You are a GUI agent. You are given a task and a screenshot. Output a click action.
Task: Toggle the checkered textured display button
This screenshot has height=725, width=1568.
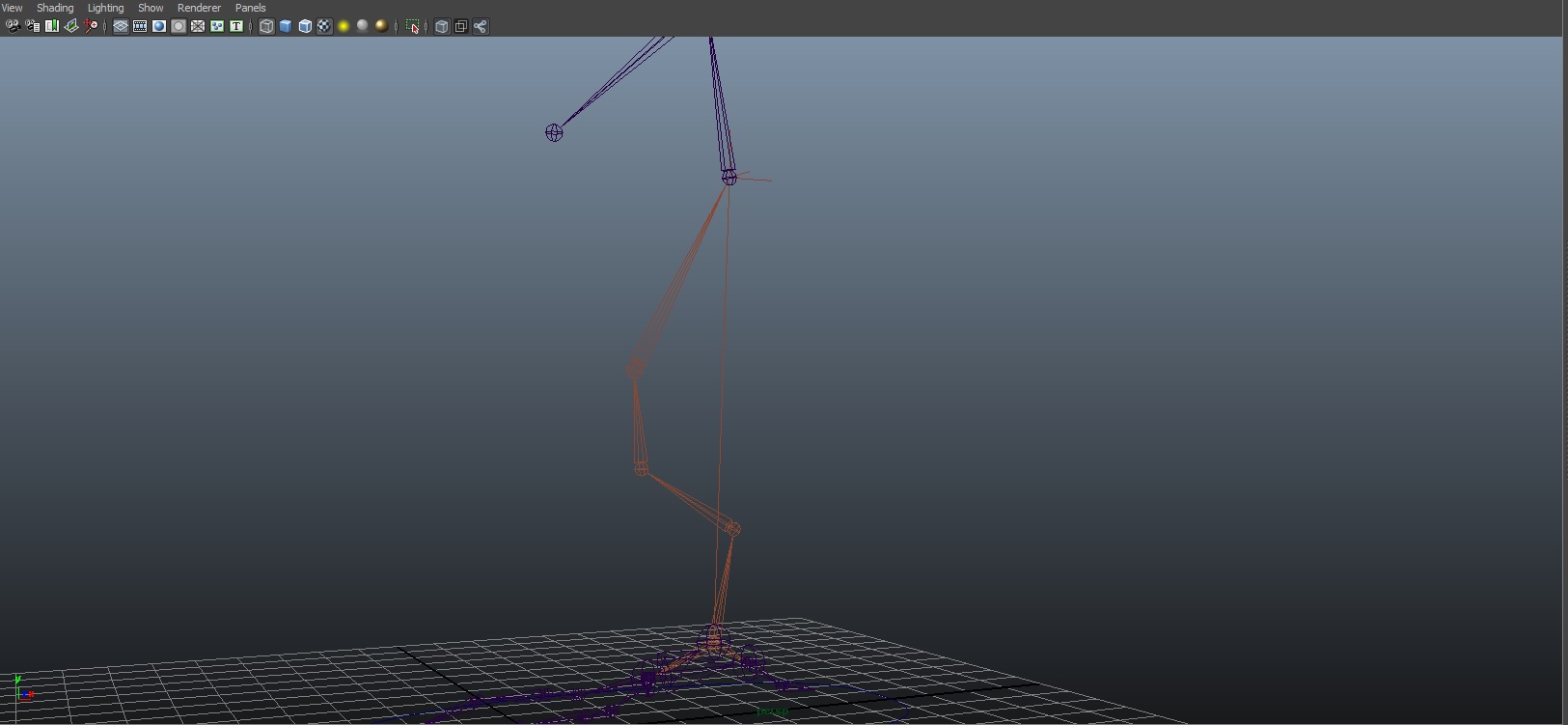tap(324, 26)
